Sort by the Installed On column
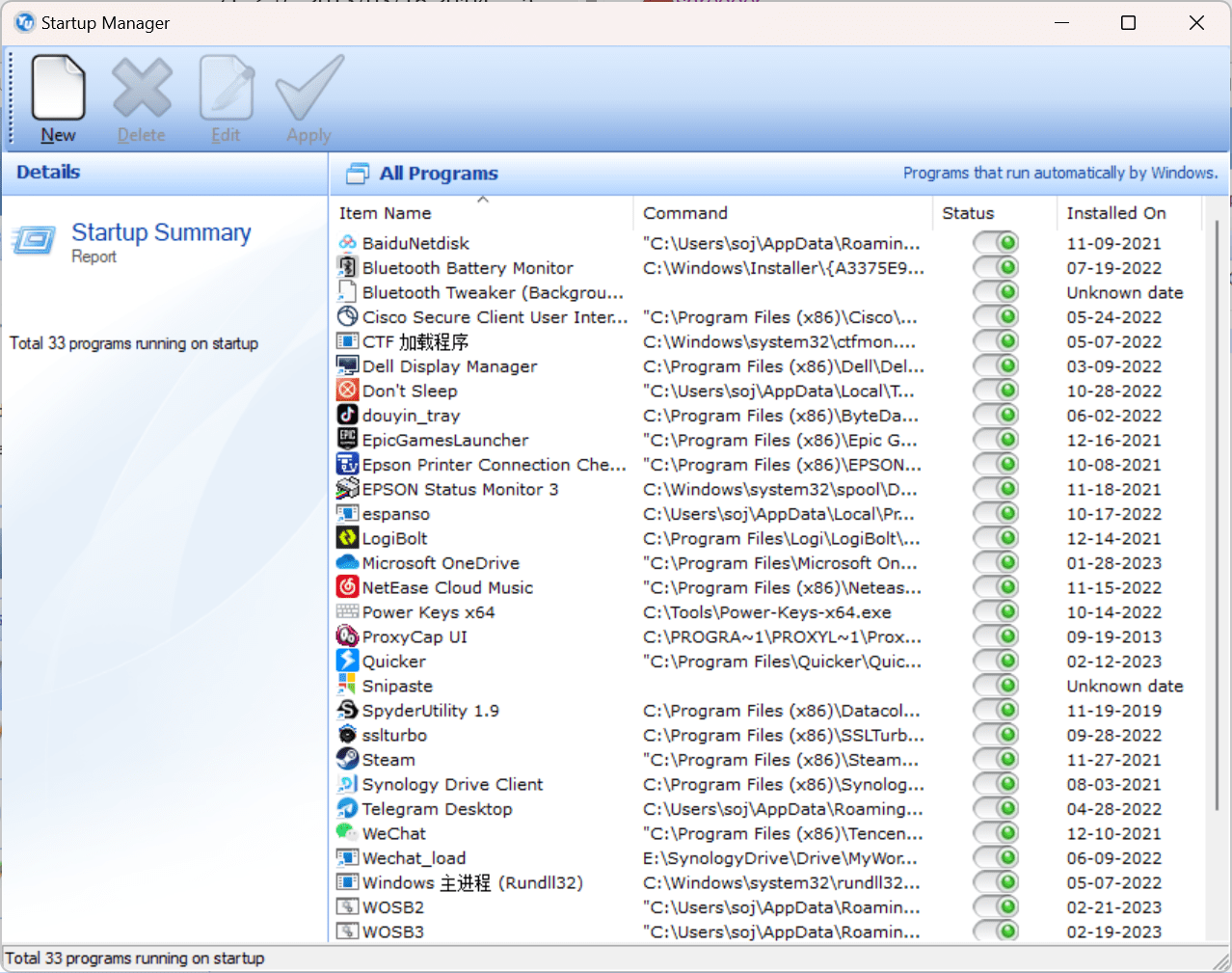The image size is (1232, 973). [x=1115, y=213]
